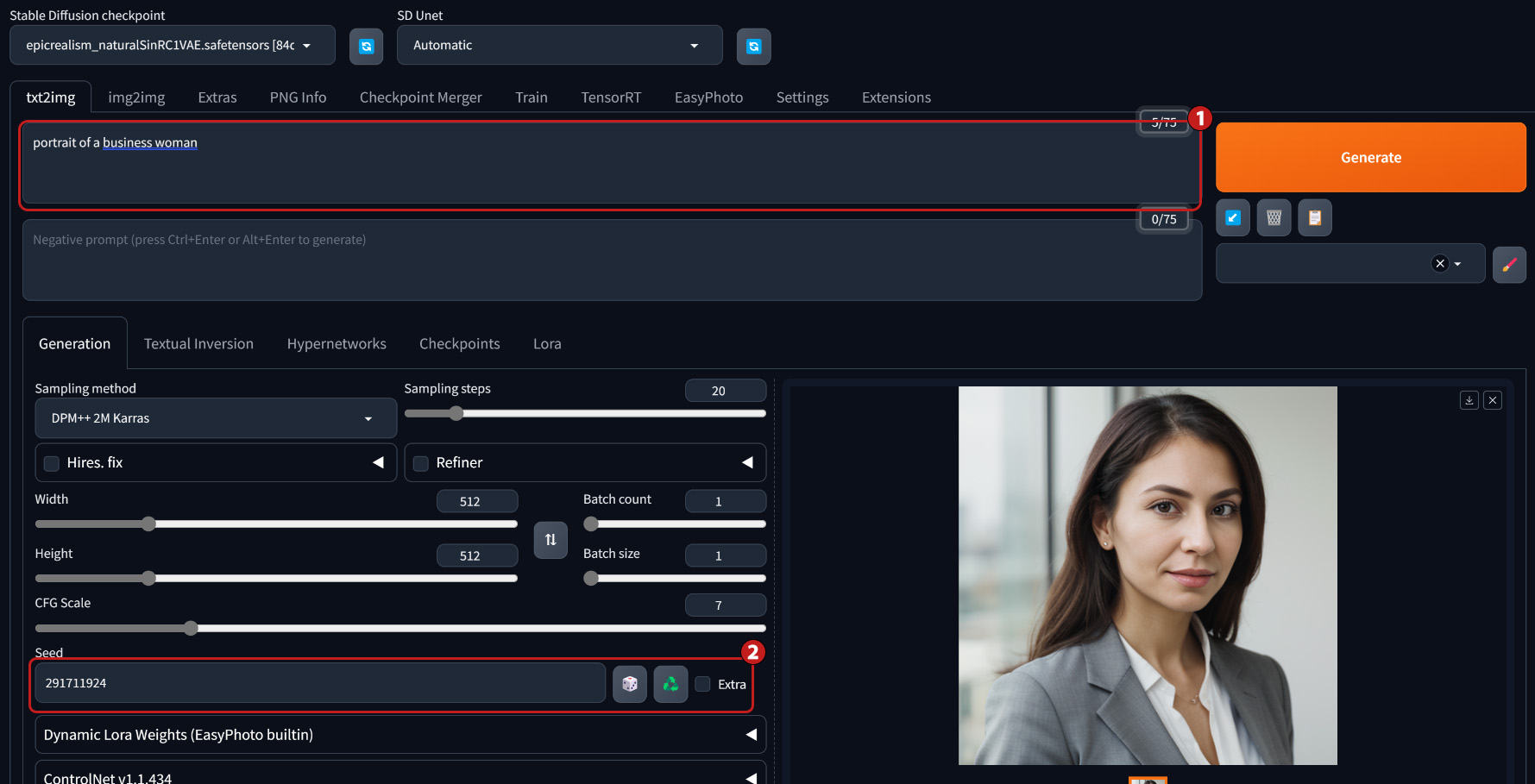Close the generated image preview
1535x784 pixels.
pyautogui.click(x=1493, y=400)
